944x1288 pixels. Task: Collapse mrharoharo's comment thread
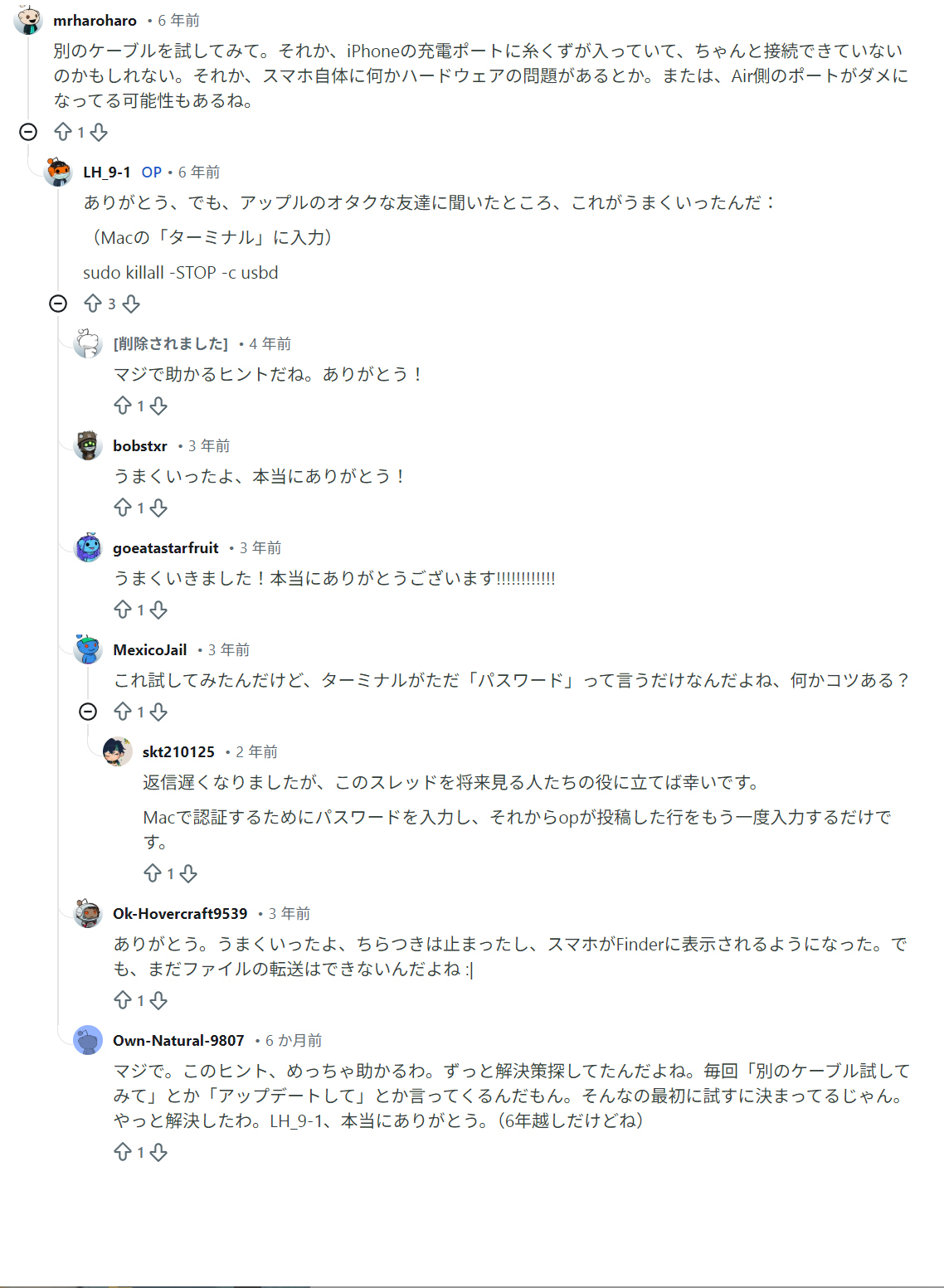coord(28,132)
